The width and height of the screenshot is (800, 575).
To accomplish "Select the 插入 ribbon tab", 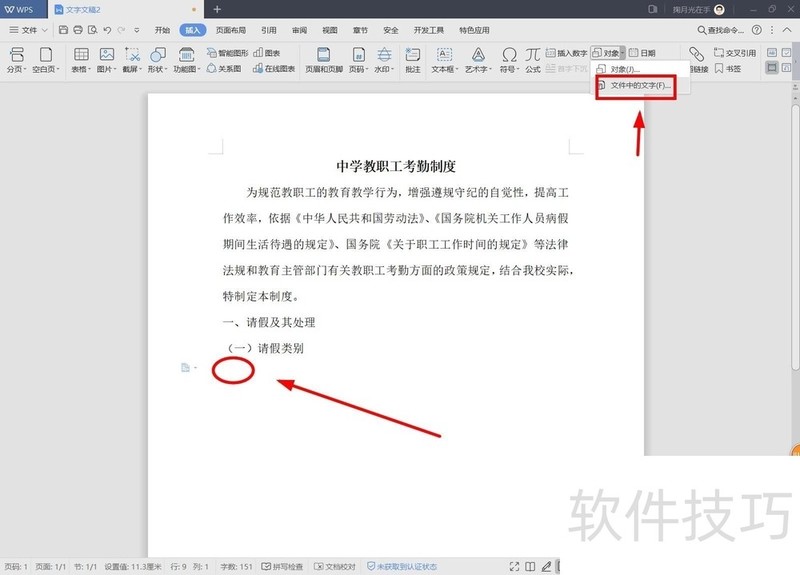I will tap(193, 30).
